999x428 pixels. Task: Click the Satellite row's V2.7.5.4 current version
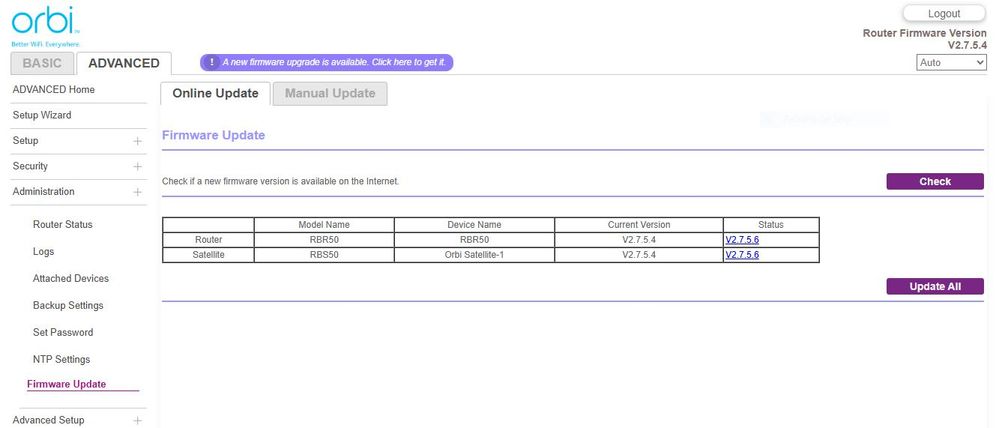pyautogui.click(x=639, y=255)
